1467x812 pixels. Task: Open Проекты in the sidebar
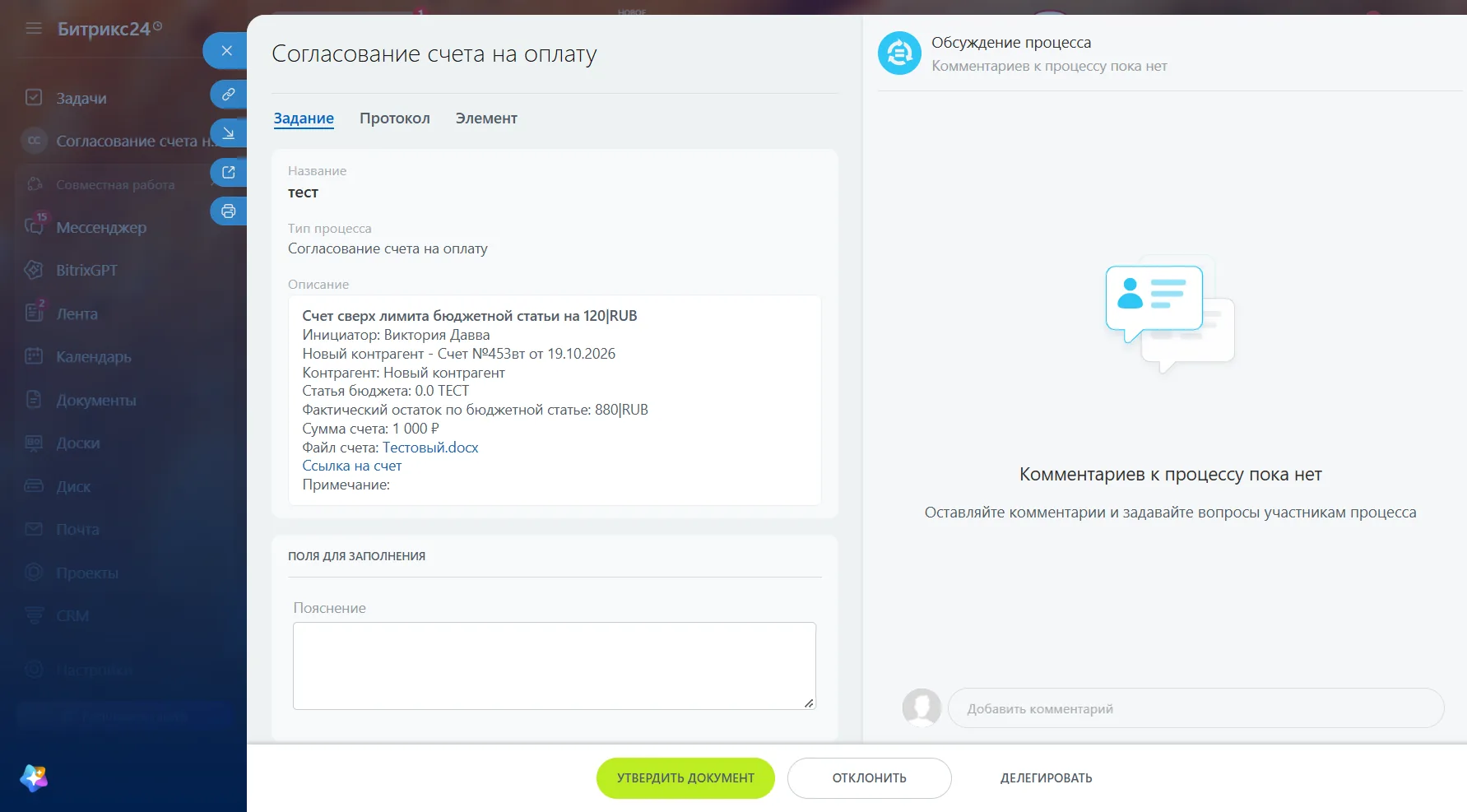click(87, 573)
